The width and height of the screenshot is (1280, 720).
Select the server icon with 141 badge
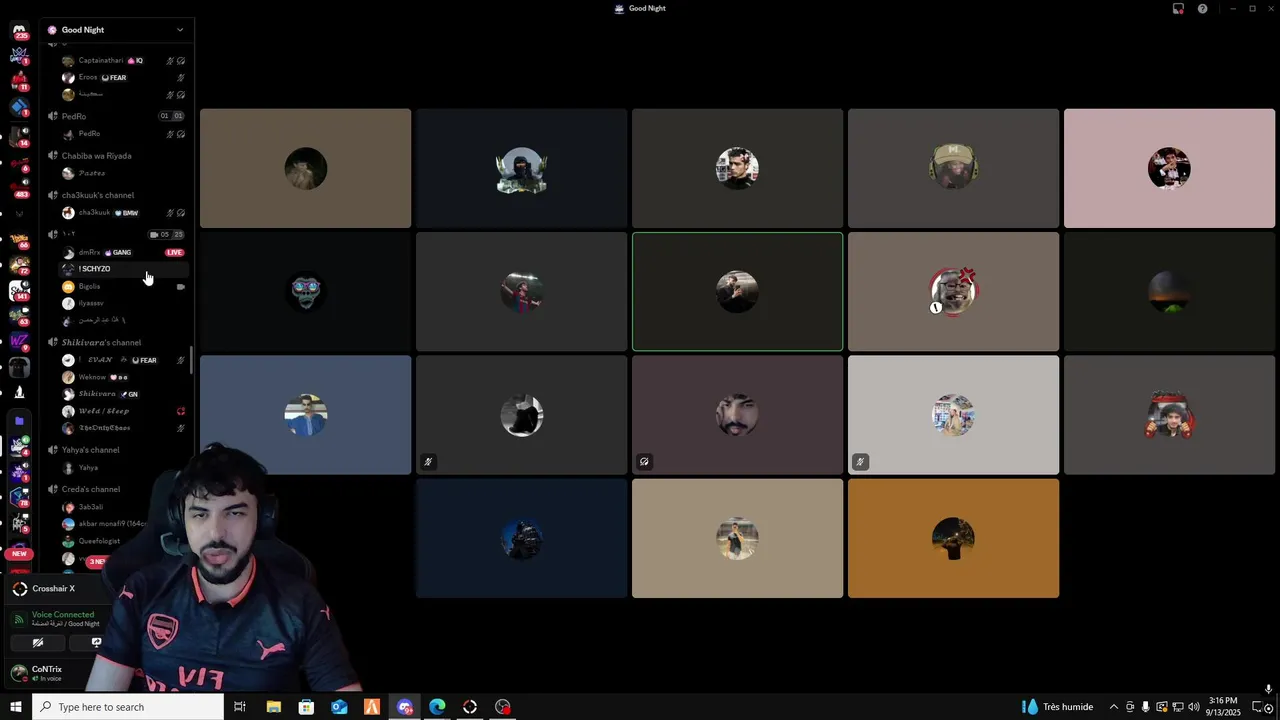tap(19, 290)
